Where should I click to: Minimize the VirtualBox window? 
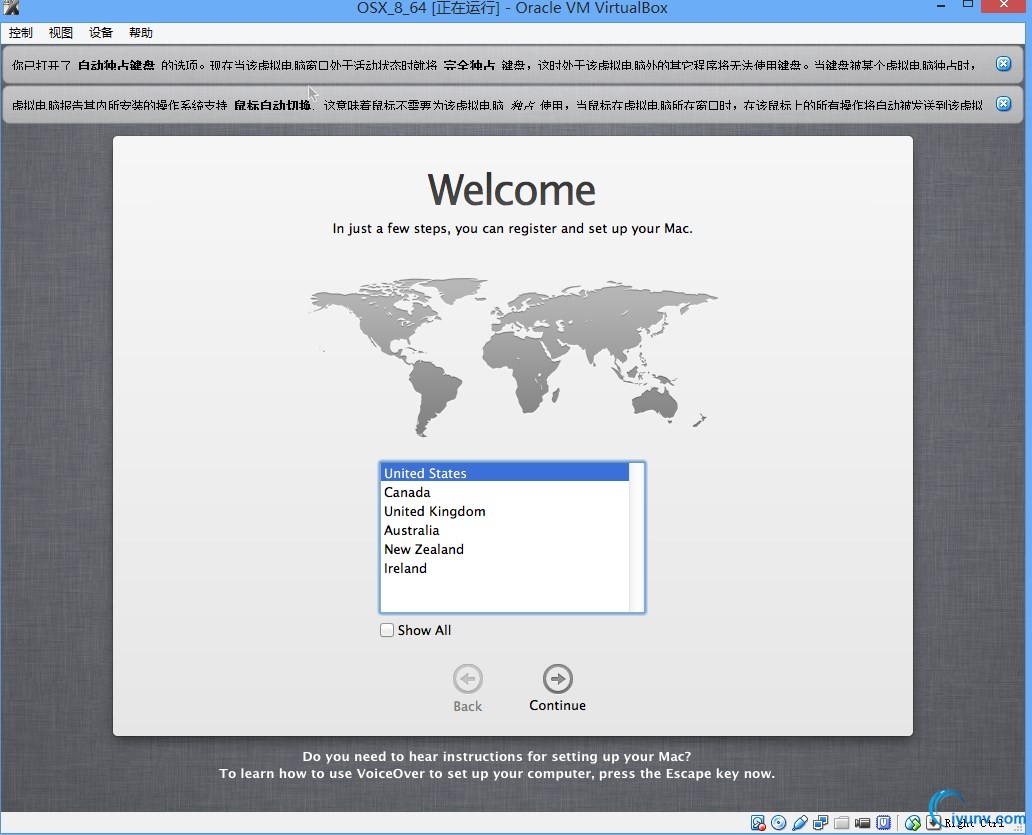pos(941,6)
